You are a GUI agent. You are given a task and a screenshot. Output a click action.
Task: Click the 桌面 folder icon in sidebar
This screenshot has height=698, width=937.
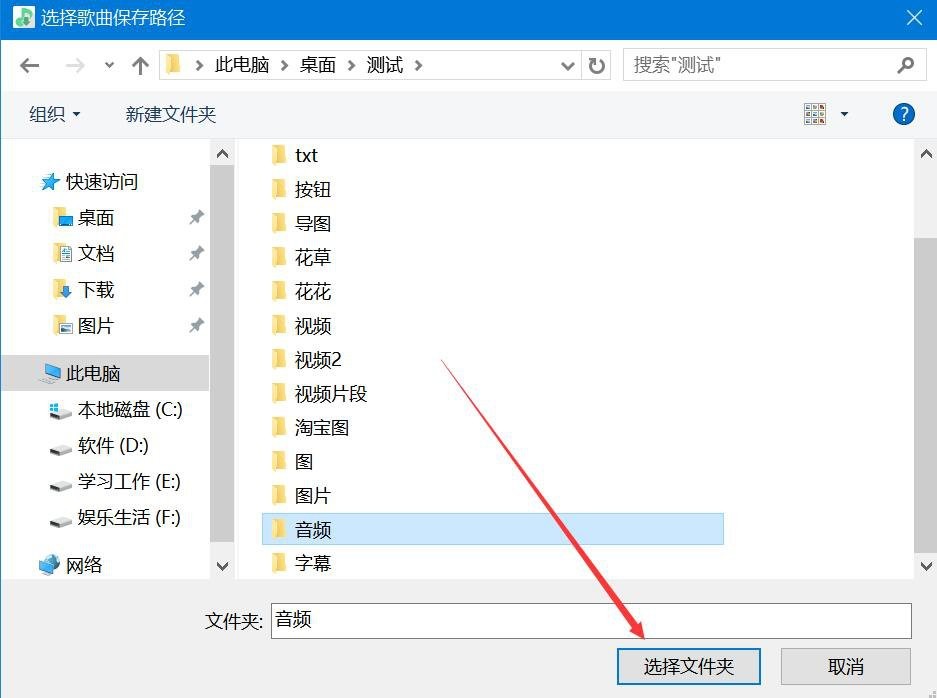coord(63,218)
